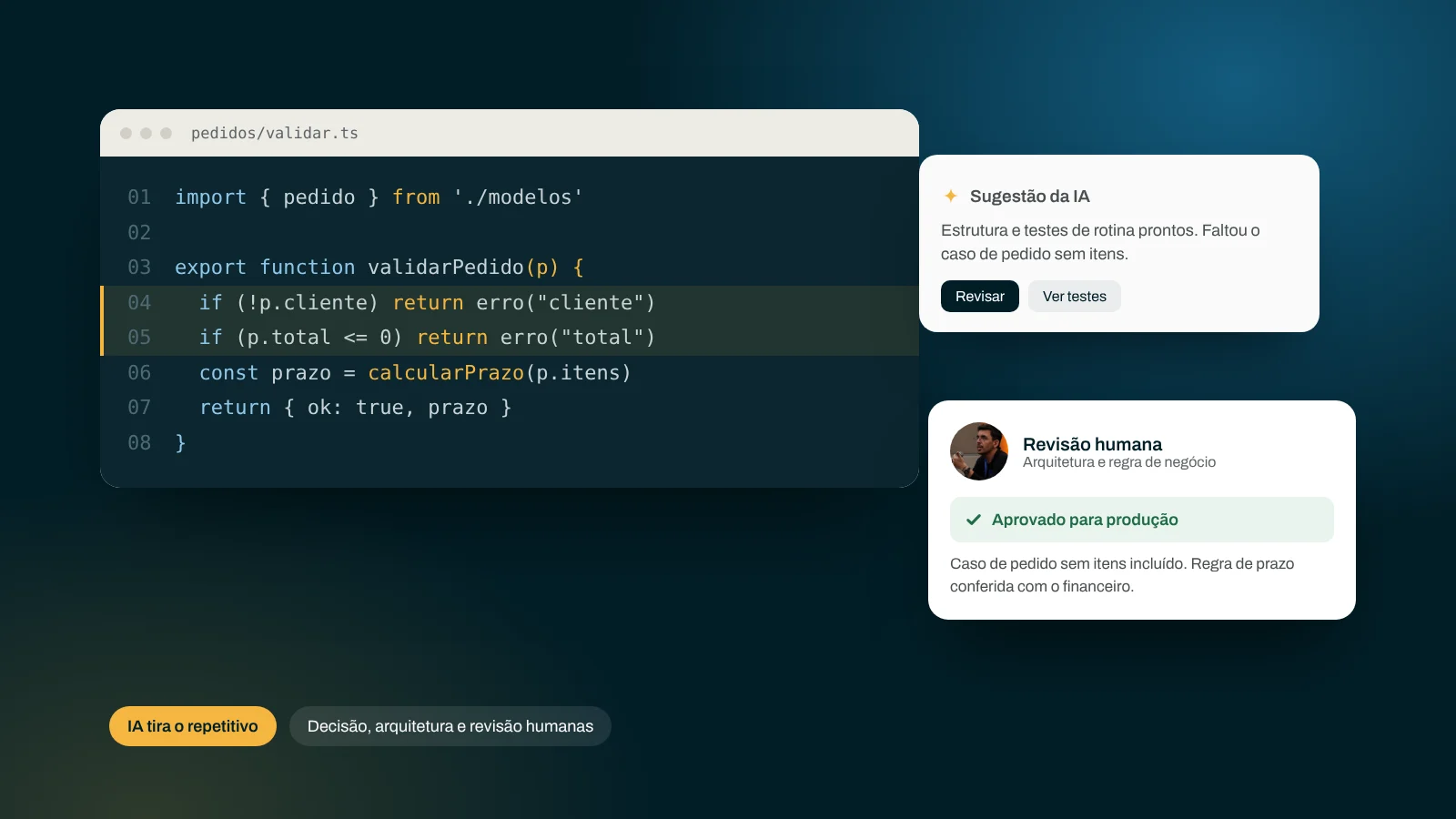Click the erro("cliente") call

point(566,302)
